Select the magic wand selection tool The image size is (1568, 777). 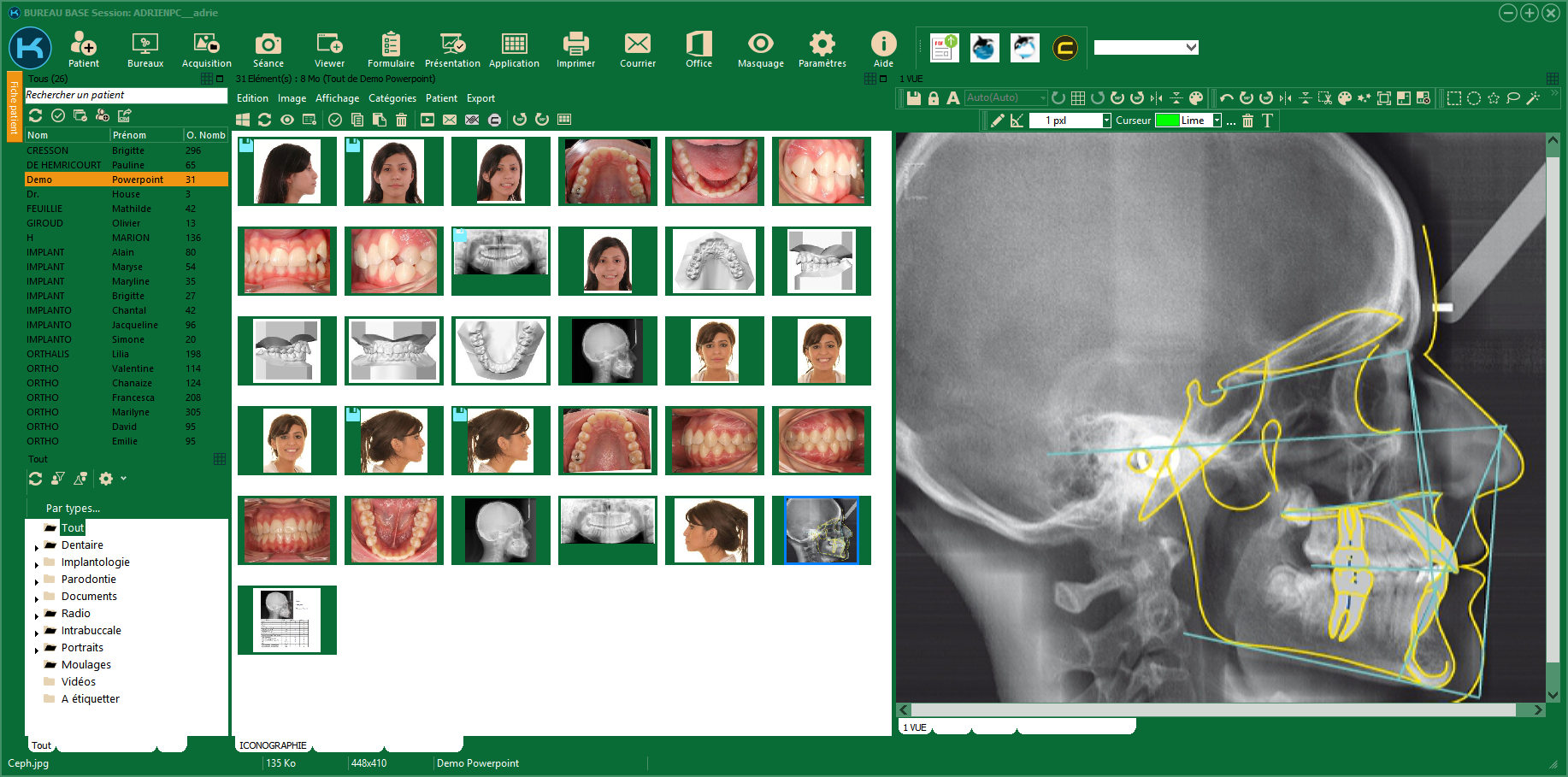[x=1533, y=98]
